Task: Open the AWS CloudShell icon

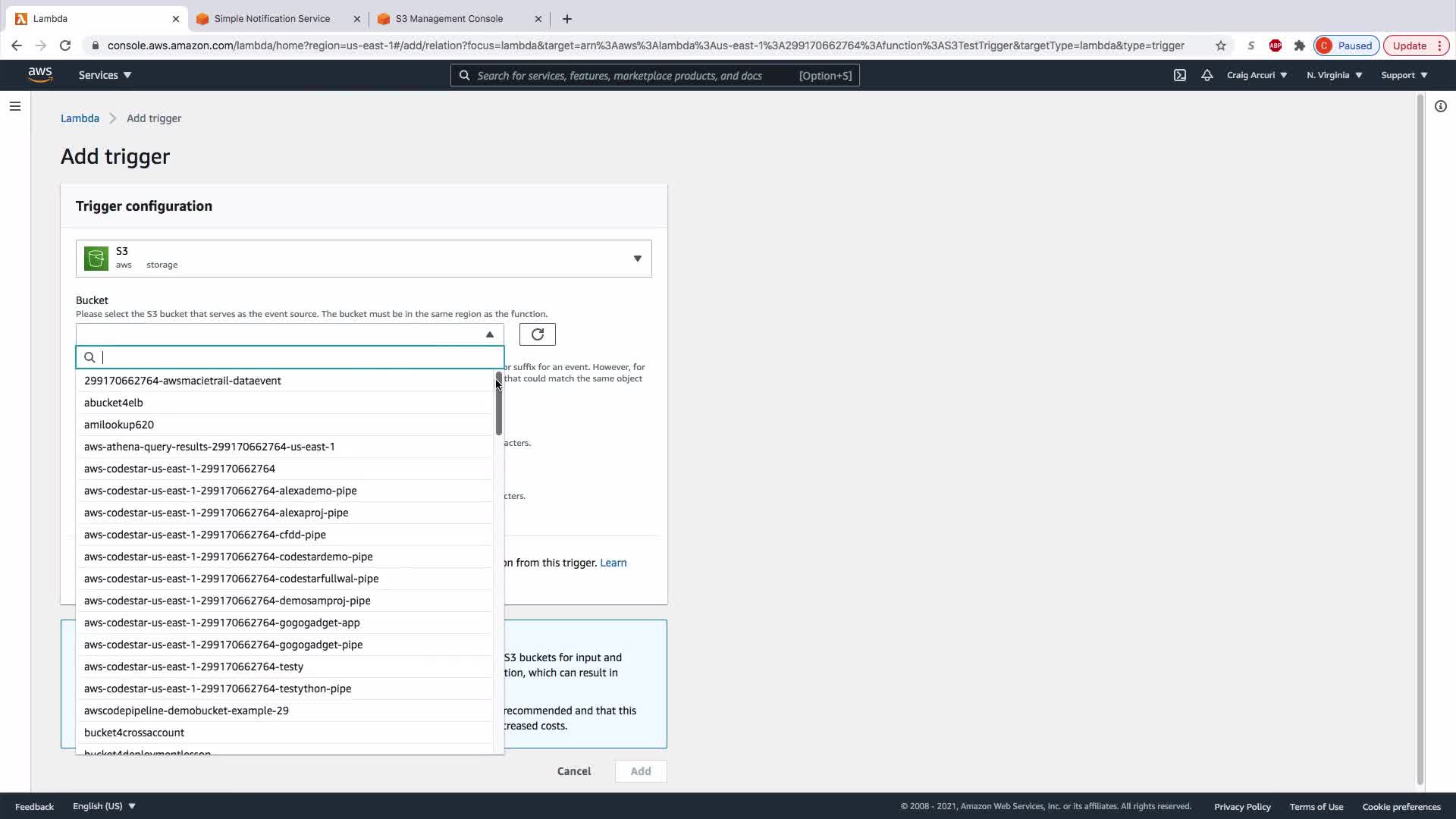Action: [1180, 75]
